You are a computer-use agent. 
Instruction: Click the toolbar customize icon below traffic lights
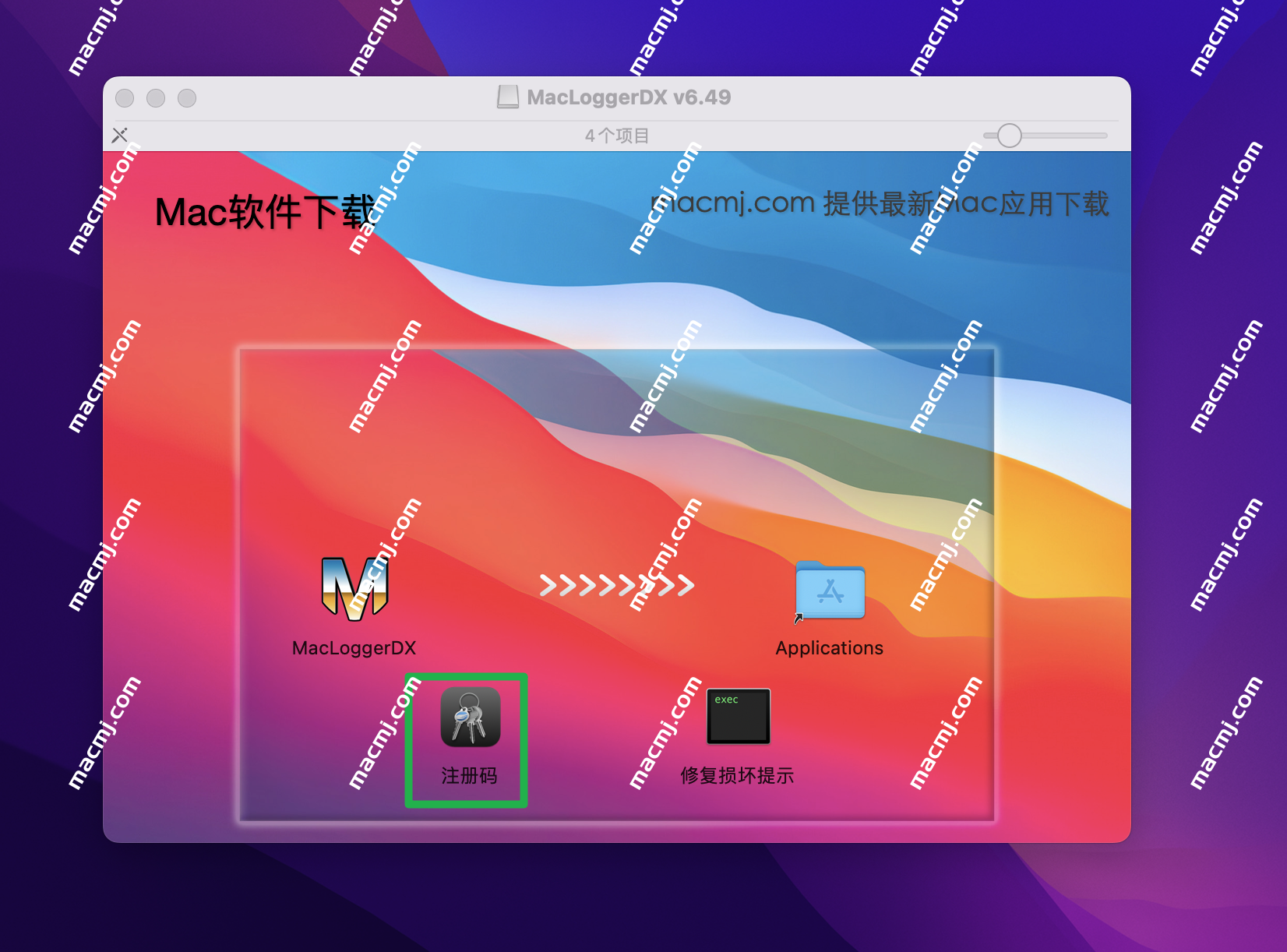(119, 136)
